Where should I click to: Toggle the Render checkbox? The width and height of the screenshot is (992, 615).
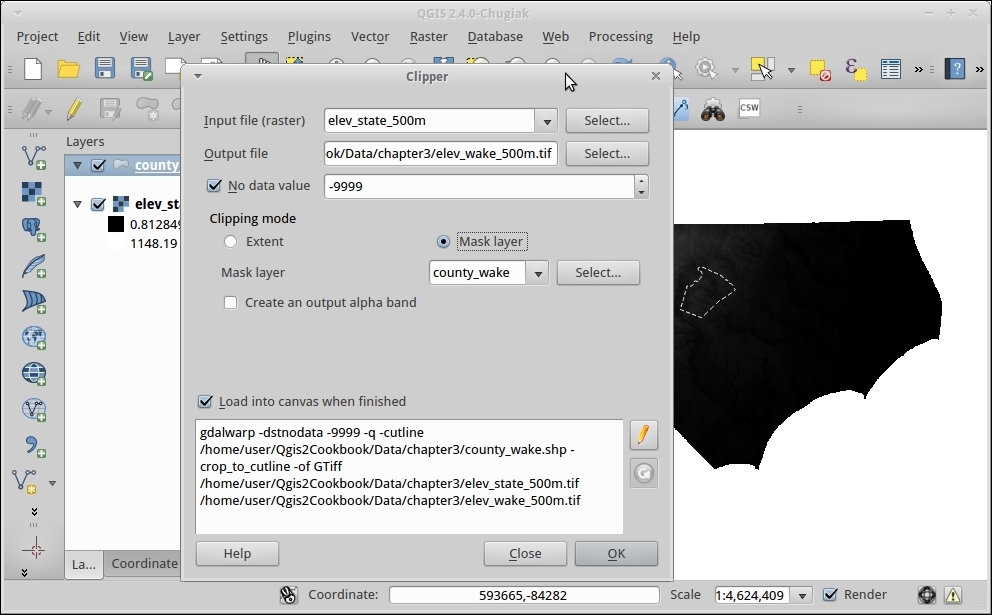click(830, 595)
